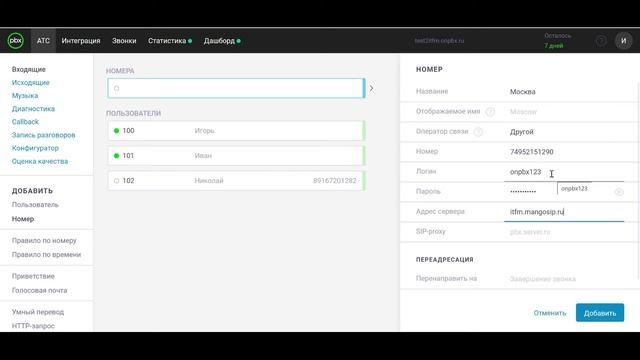Click the account domain in the header

click(x=439, y=41)
